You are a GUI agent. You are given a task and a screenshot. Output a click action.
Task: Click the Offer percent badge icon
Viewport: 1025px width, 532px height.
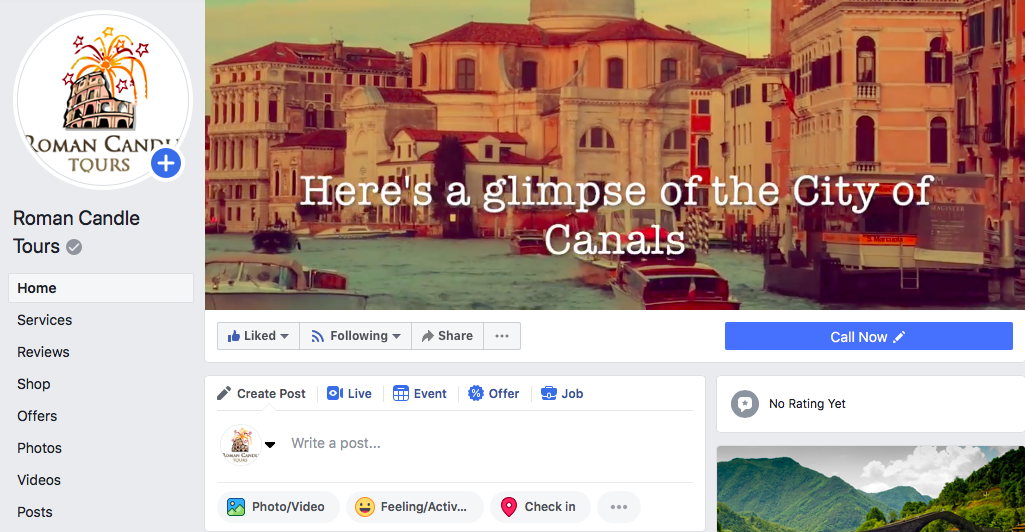point(476,393)
